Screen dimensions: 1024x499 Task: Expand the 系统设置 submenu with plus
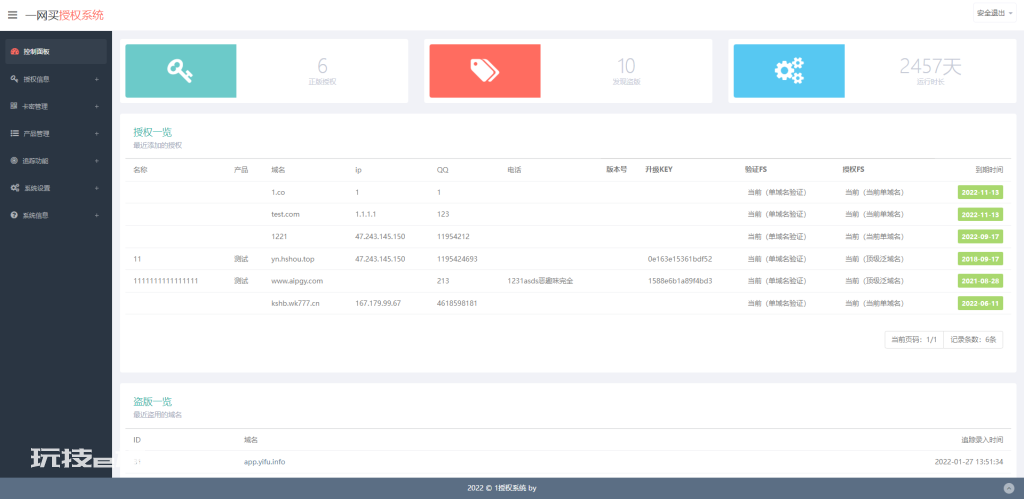tap(97, 188)
